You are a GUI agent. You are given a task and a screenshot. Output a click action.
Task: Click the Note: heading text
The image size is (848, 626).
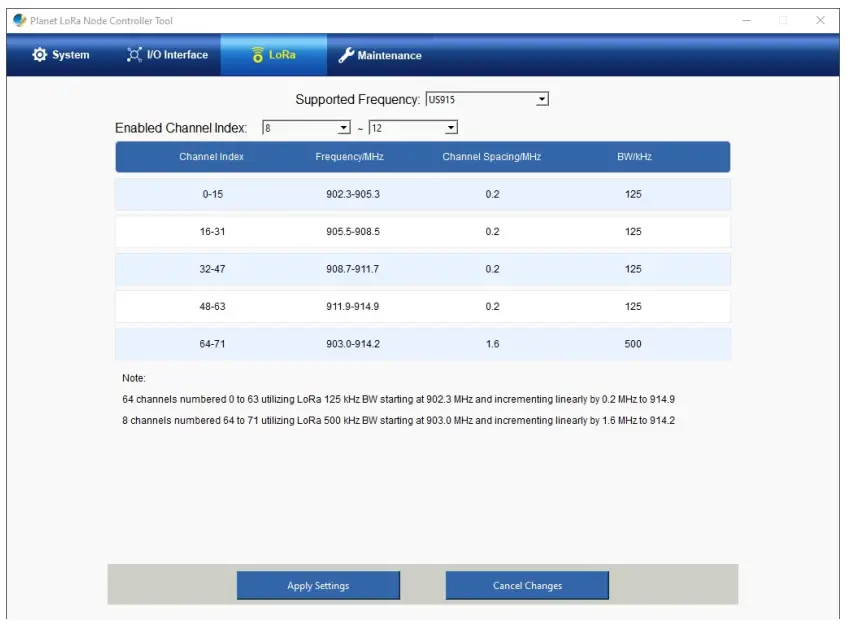[134, 378]
